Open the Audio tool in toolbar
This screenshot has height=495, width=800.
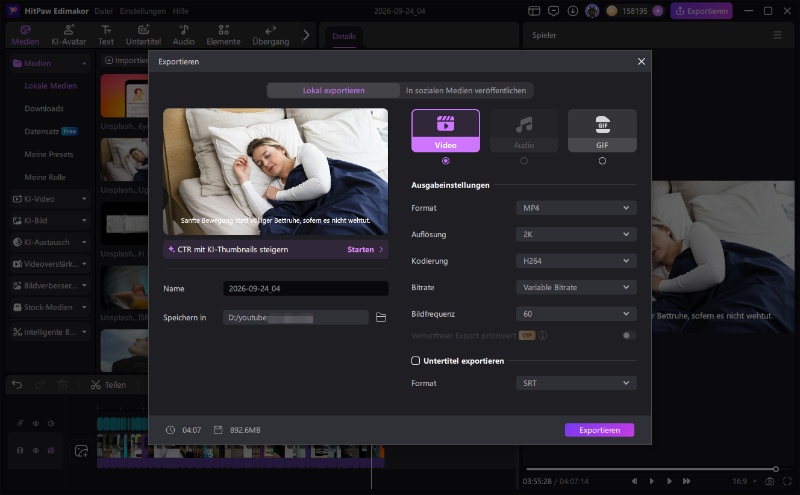[183, 35]
